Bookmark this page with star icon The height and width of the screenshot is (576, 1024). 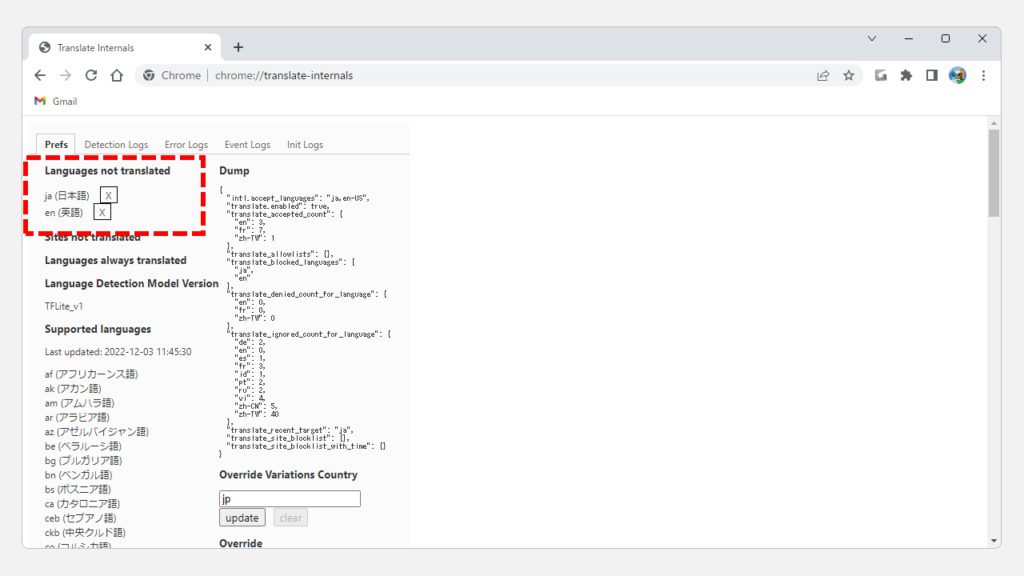848,75
